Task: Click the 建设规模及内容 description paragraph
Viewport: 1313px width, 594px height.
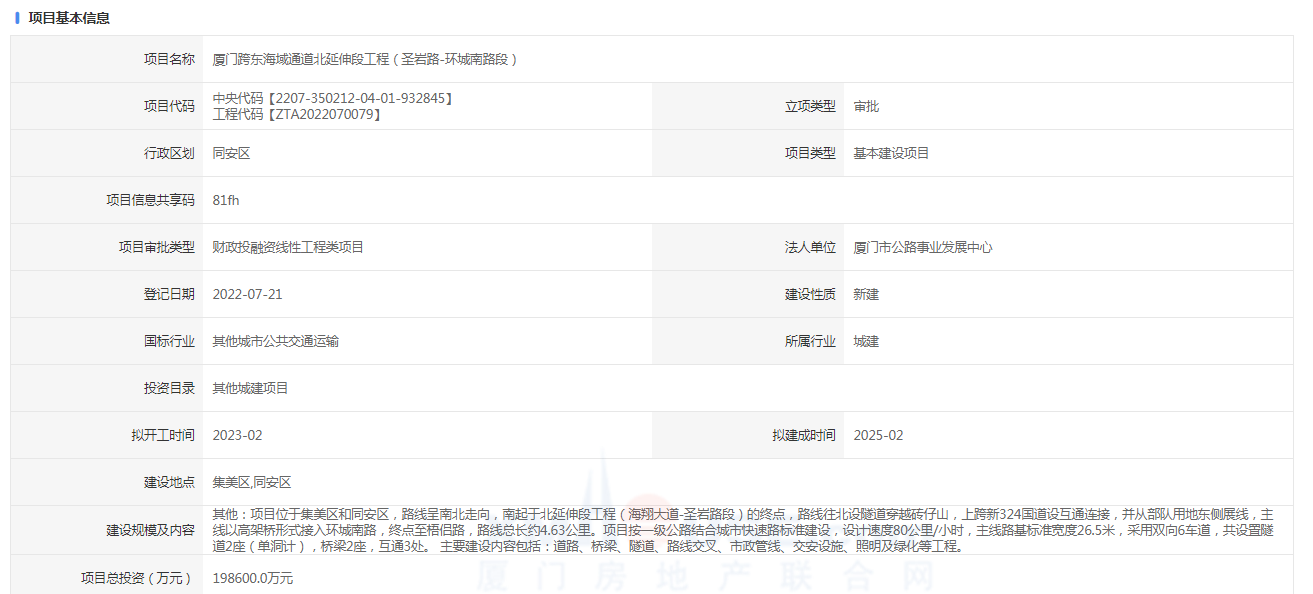Action: 740,530
